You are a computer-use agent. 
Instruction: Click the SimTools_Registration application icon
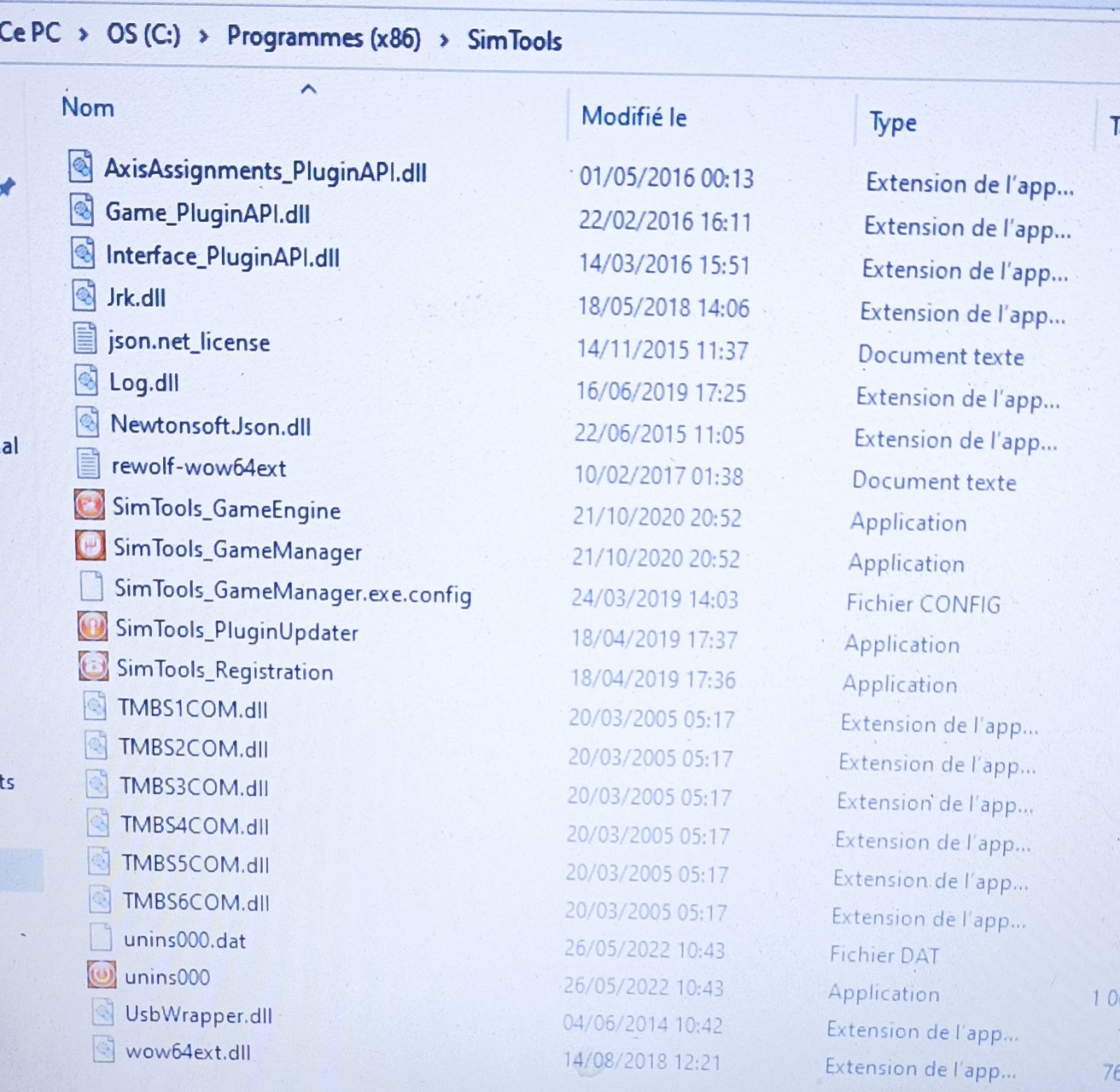94,666
